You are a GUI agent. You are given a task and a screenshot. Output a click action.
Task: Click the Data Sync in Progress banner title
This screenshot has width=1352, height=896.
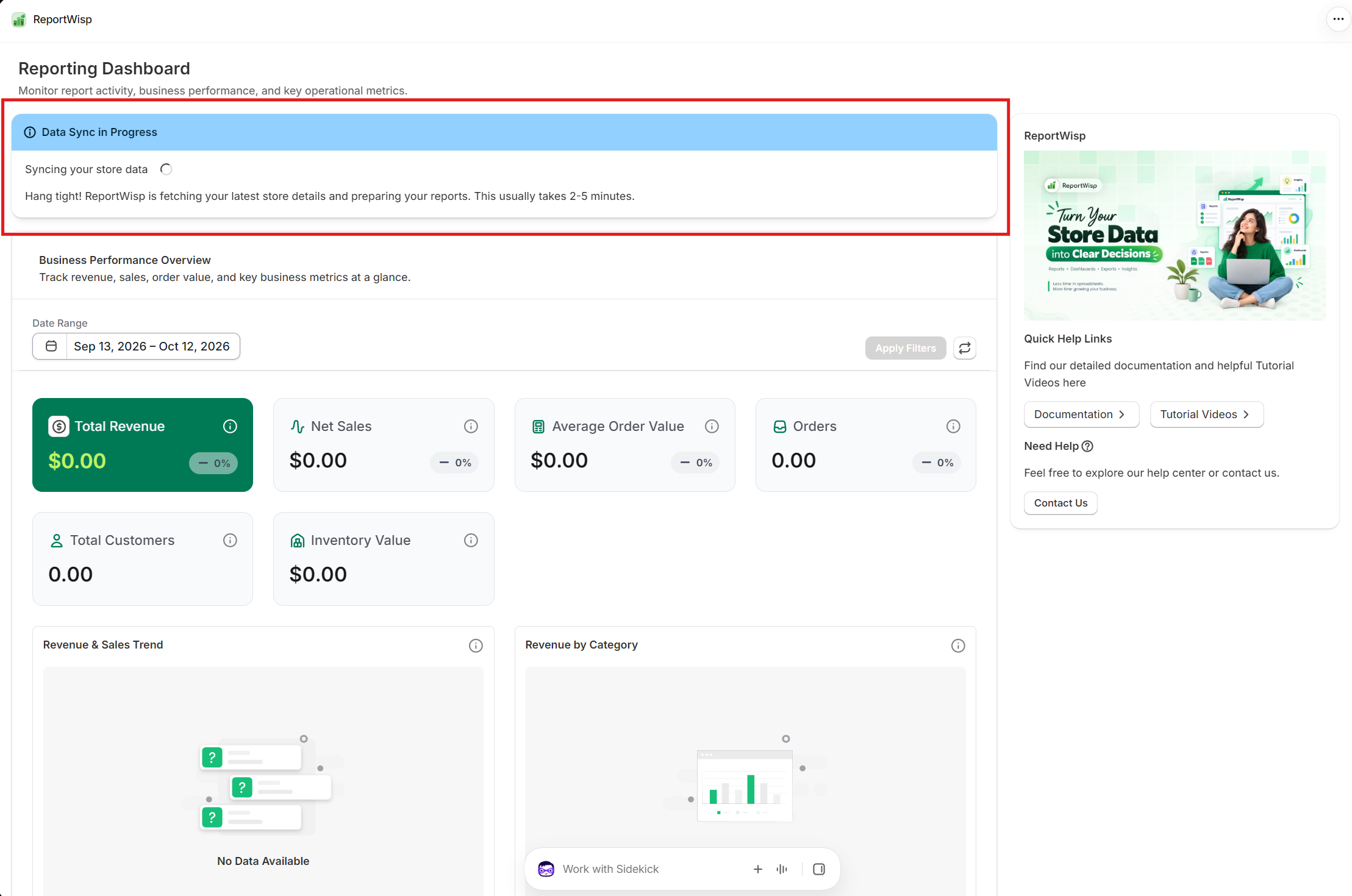[99, 132]
